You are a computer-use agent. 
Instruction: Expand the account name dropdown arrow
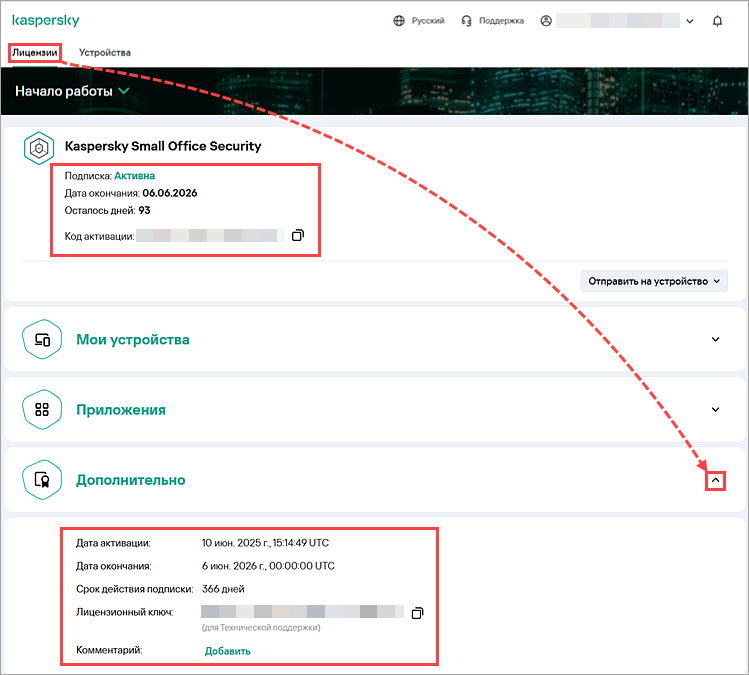point(690,21)
